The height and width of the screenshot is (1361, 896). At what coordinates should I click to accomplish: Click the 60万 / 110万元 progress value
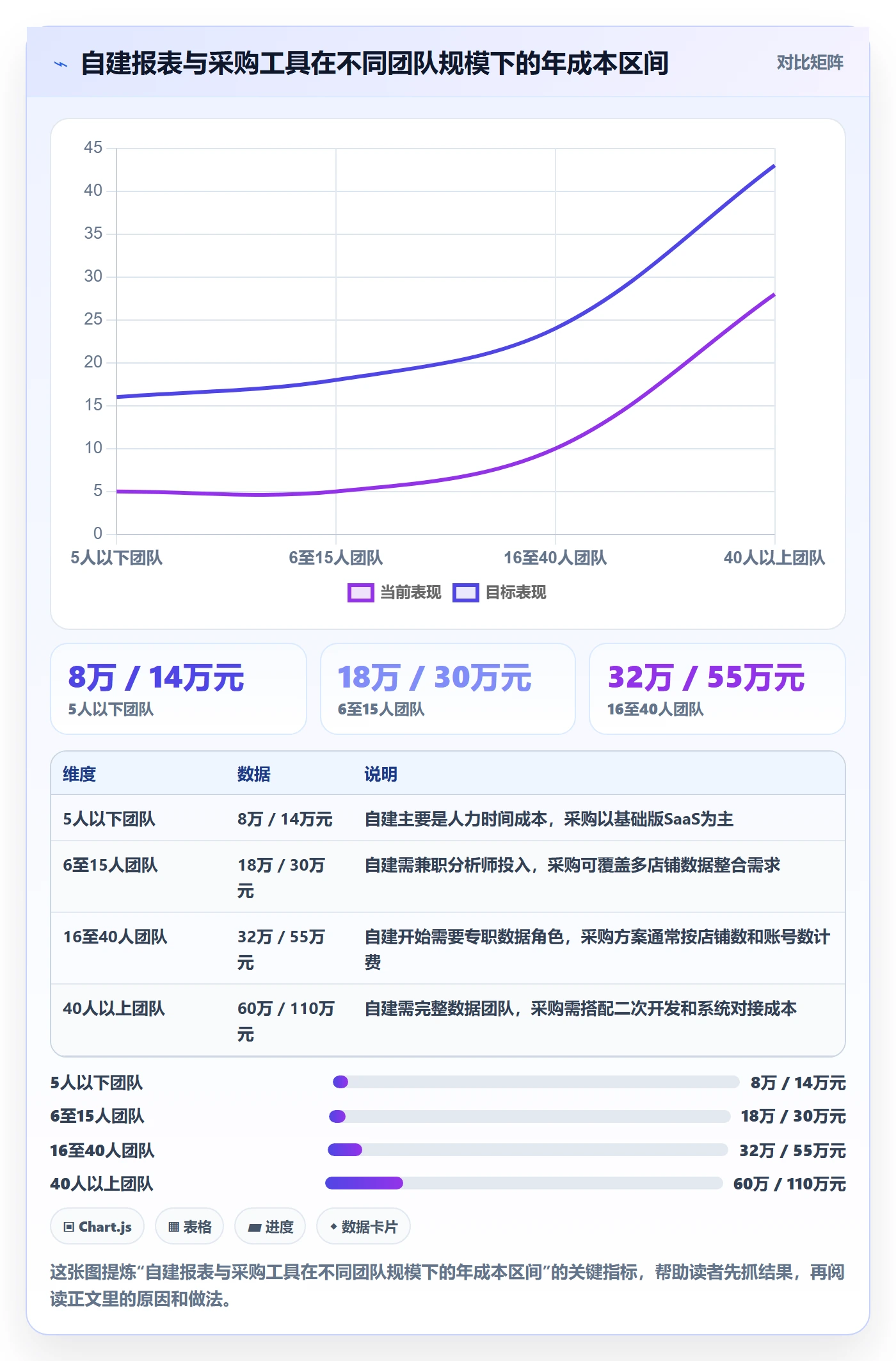click(x=790, y=1184)
